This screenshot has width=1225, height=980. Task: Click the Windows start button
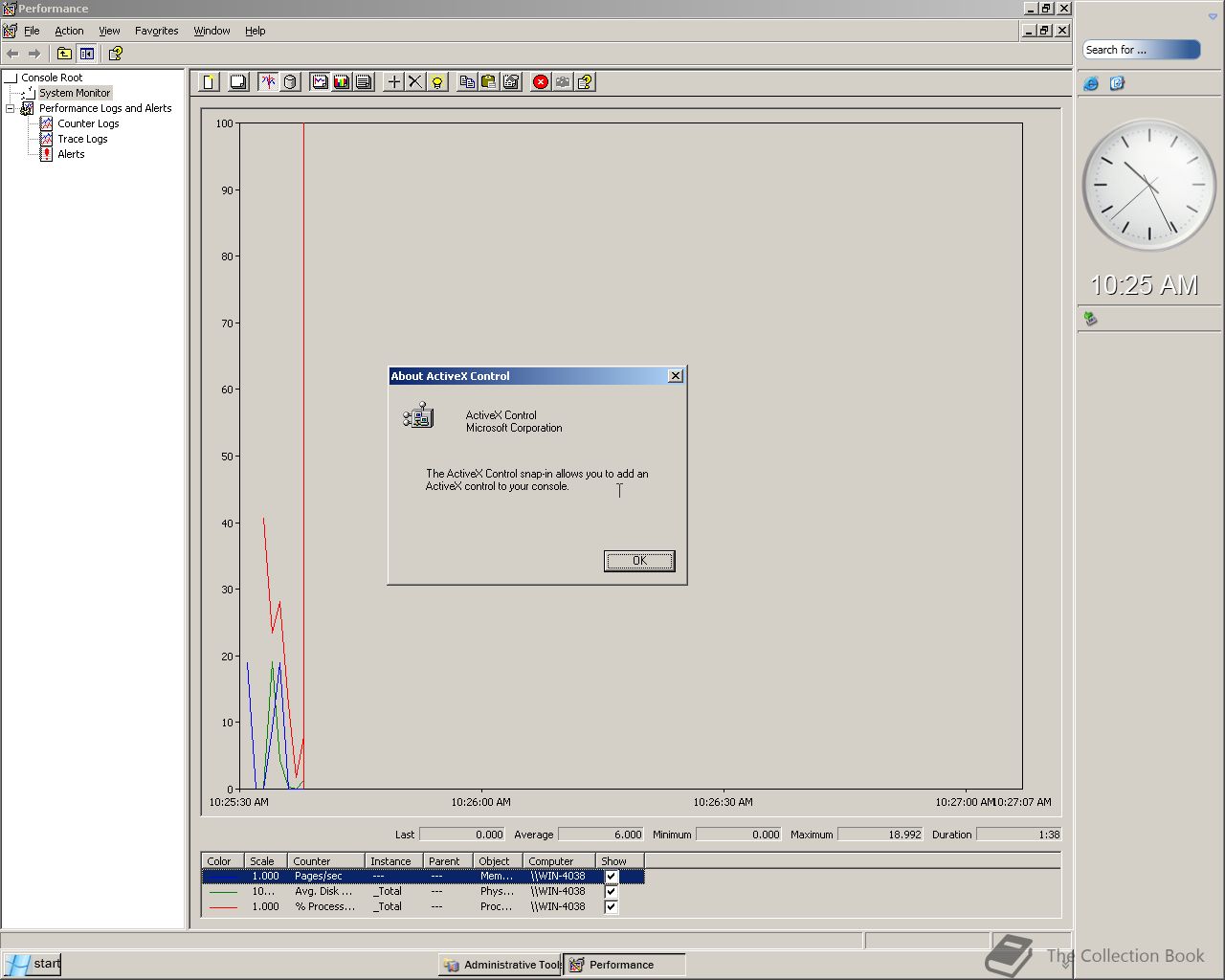33,964
